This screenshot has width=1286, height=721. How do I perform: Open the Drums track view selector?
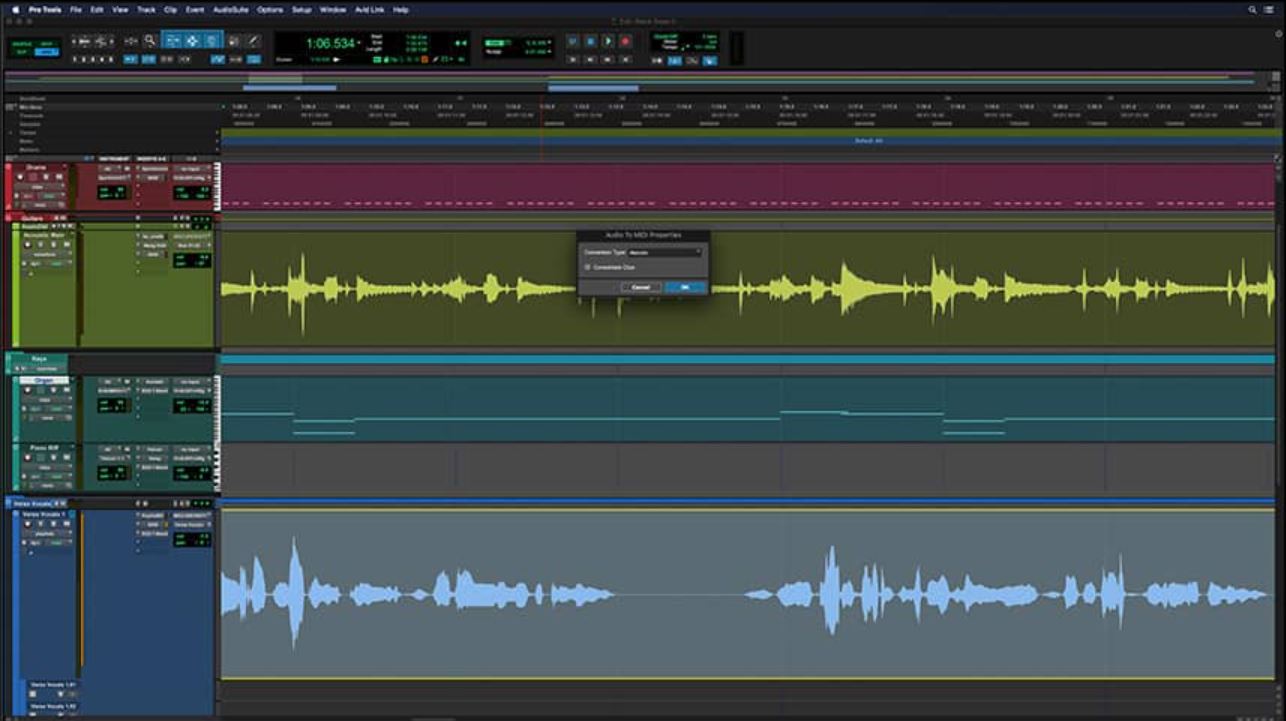coord(37,187)
